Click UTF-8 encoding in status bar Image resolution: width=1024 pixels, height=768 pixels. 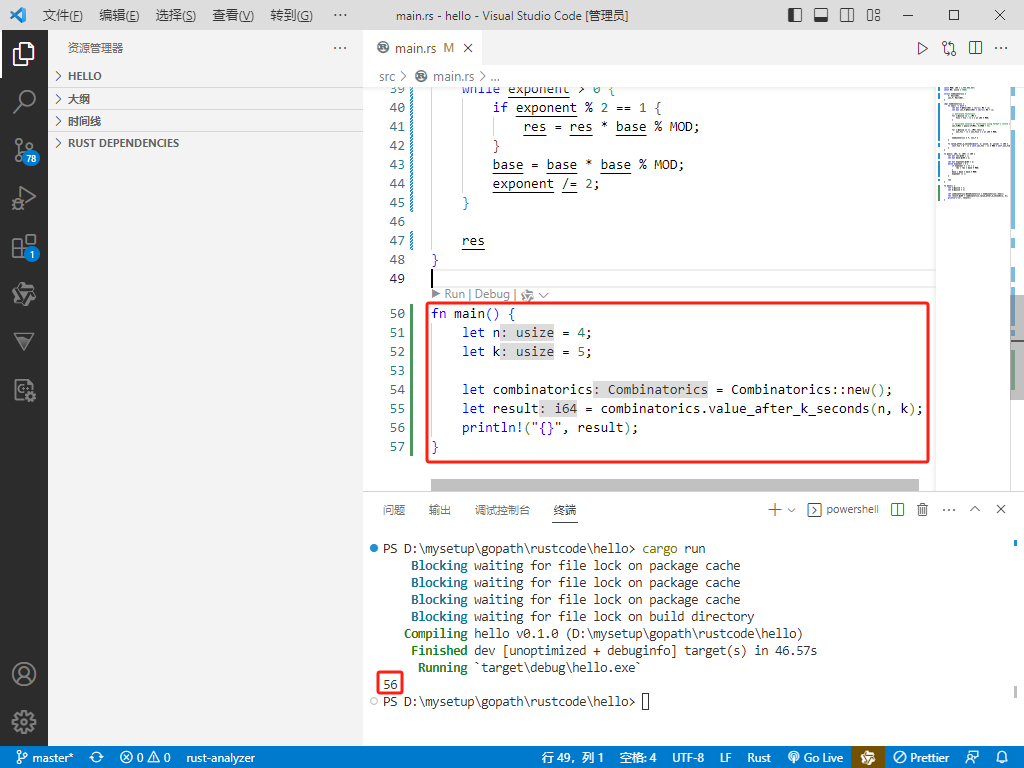[688, 758]
